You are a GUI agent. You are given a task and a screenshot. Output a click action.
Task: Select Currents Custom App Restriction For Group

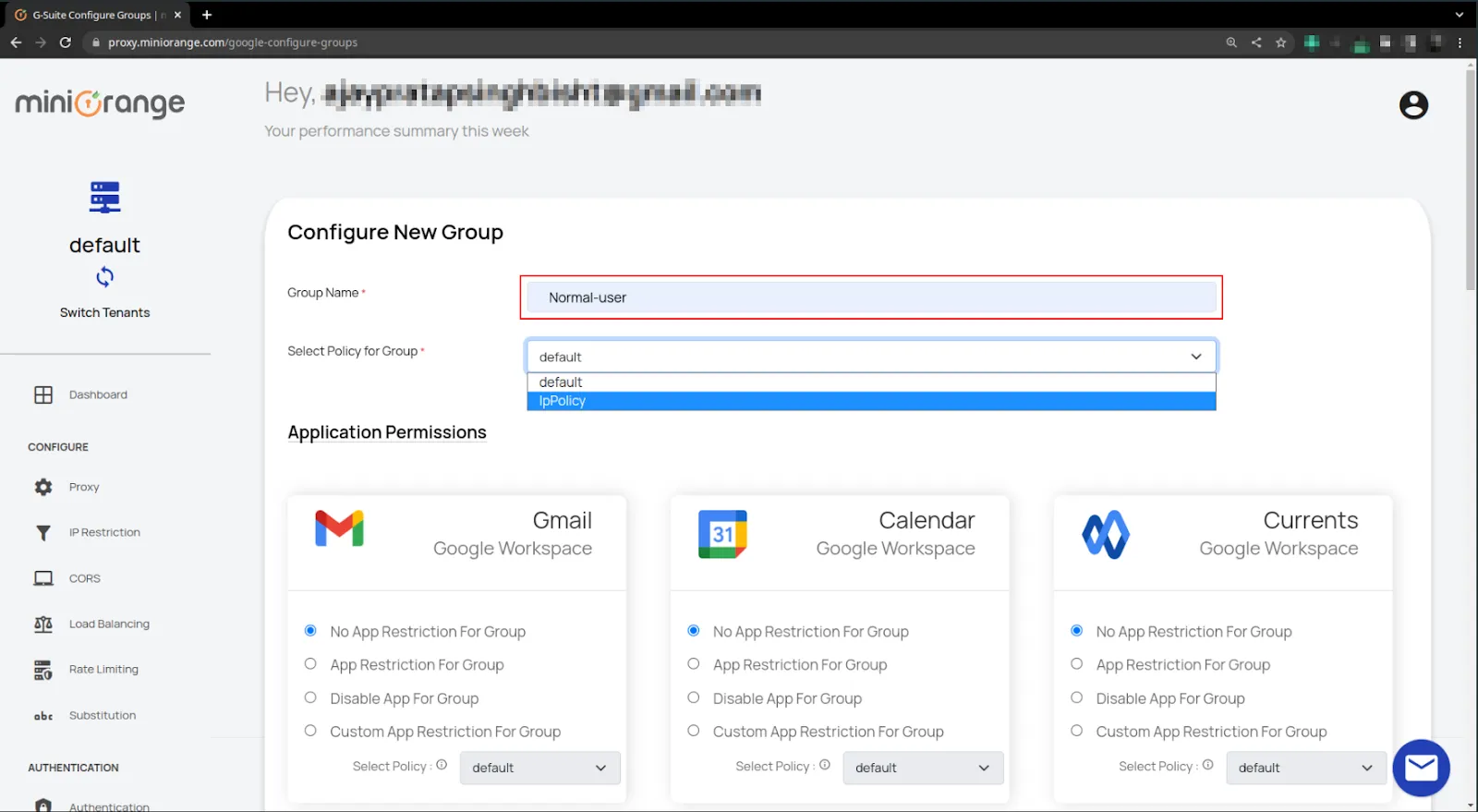[1077, 731]
